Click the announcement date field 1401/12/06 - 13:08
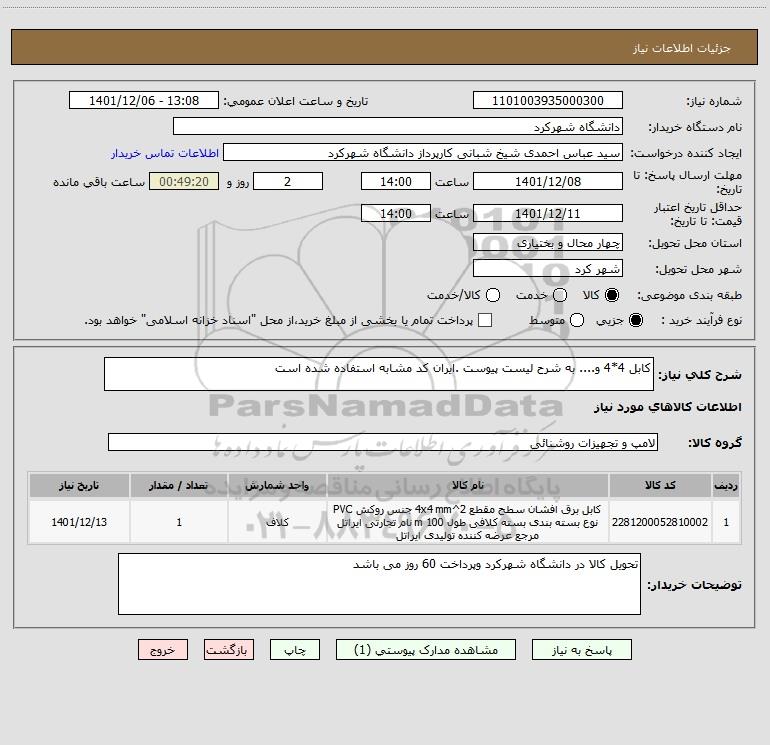The height and width of the screenshot is (745, 770). pyautogui.click(x=144, y=100)
